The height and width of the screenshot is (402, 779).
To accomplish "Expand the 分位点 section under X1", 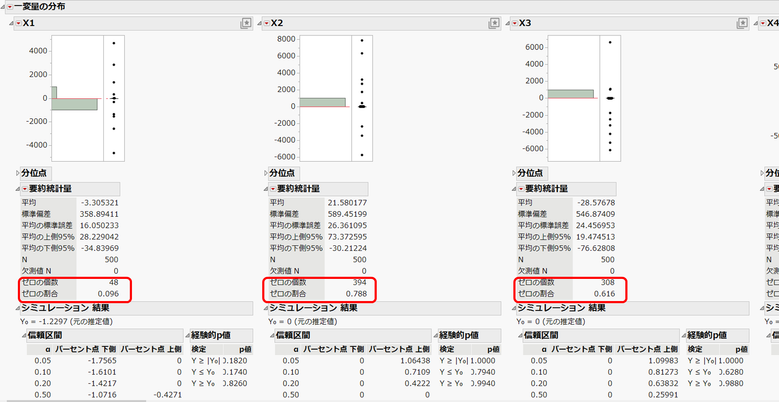I will pos(18,173).
